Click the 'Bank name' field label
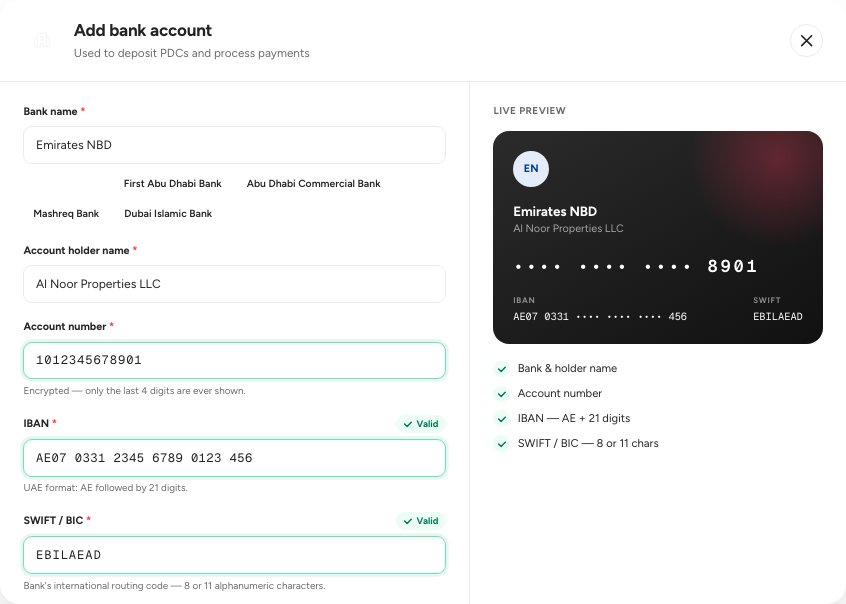This screenshot has height=604, width=846. point(50,112)
